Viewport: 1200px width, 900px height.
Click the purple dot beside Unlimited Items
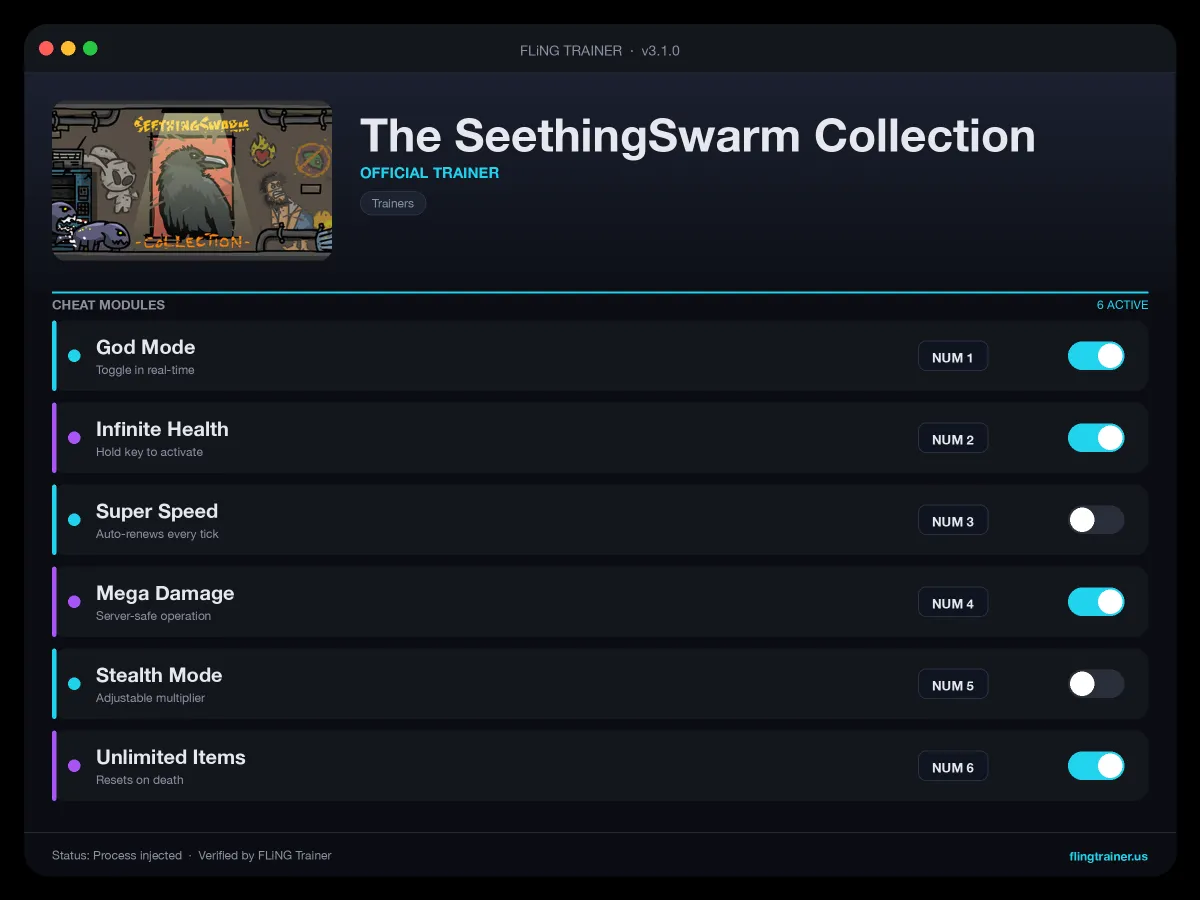tap(74, 766)
